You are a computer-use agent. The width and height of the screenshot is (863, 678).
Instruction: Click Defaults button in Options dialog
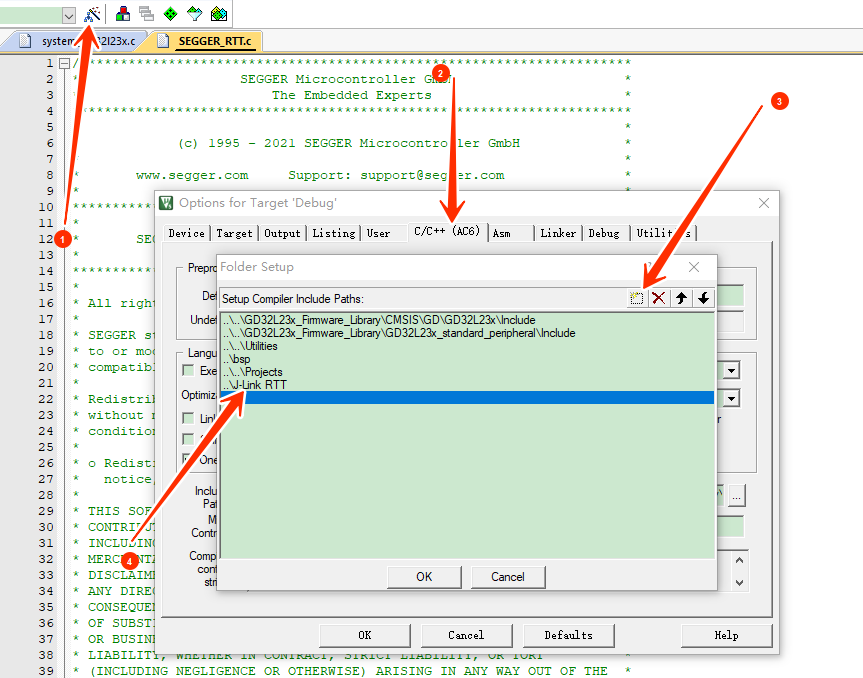coord(569,636)
